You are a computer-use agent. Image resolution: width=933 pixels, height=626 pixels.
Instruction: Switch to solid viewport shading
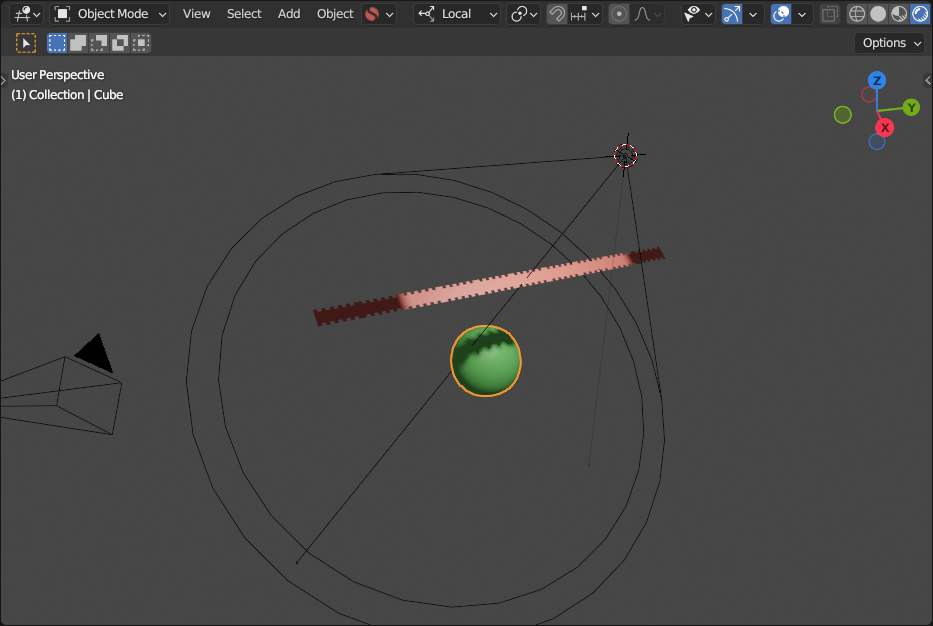pos(878,14)
